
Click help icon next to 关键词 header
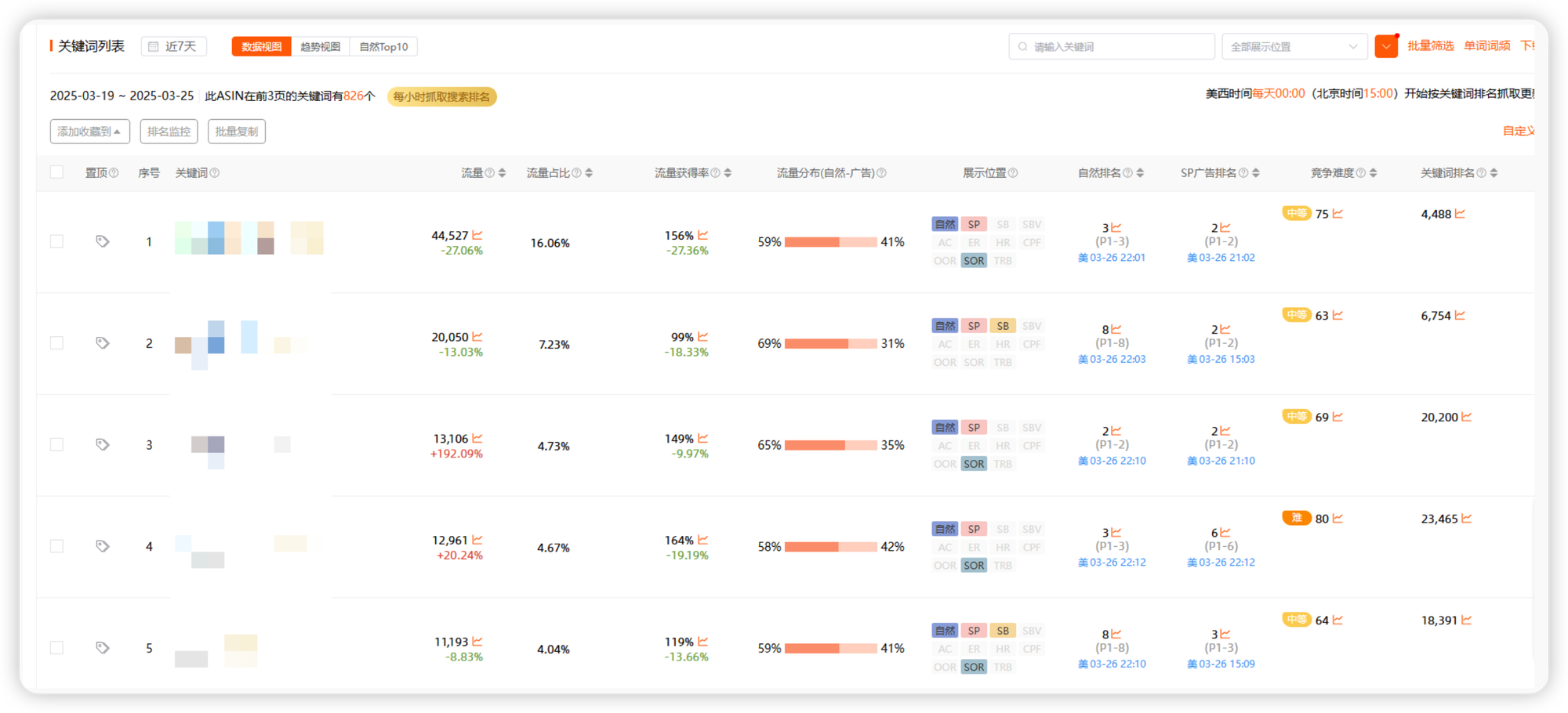(x=215, y=172)
